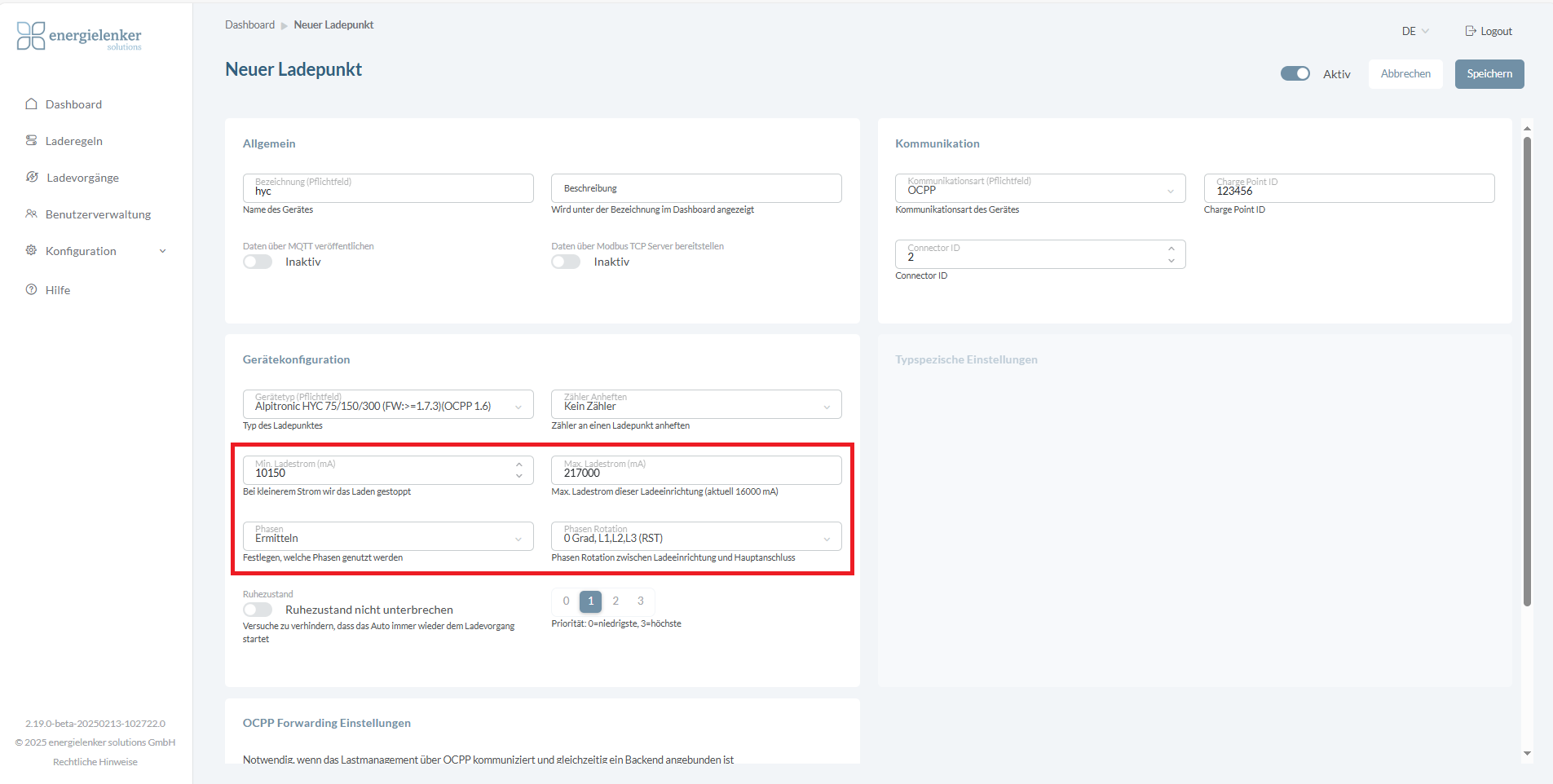Open the Gerätetyp Alpitronic HYC dropdown
This screenshot has width=1553, height=784.
pyautogui.click(x=388, y=404)
